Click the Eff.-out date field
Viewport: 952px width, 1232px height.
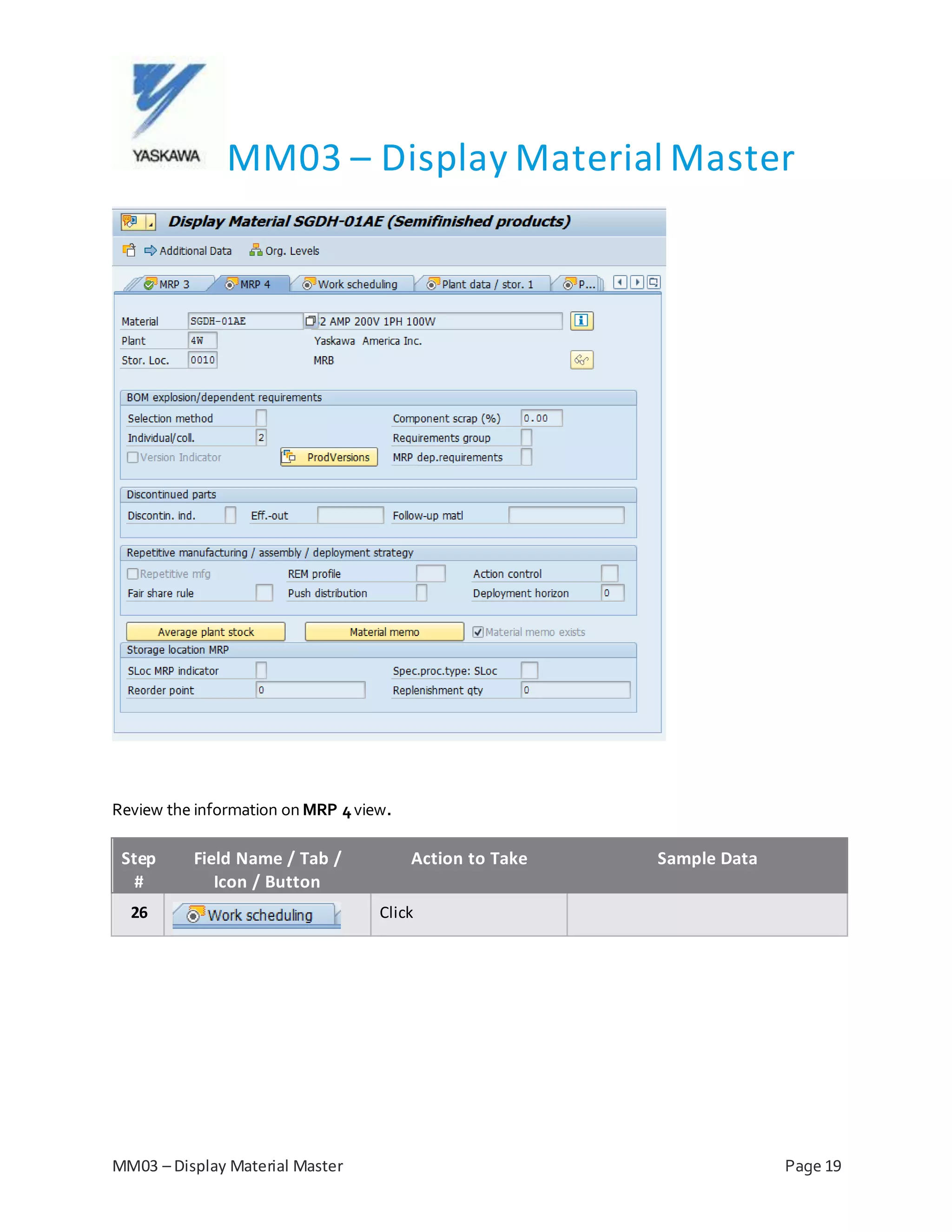350,515
